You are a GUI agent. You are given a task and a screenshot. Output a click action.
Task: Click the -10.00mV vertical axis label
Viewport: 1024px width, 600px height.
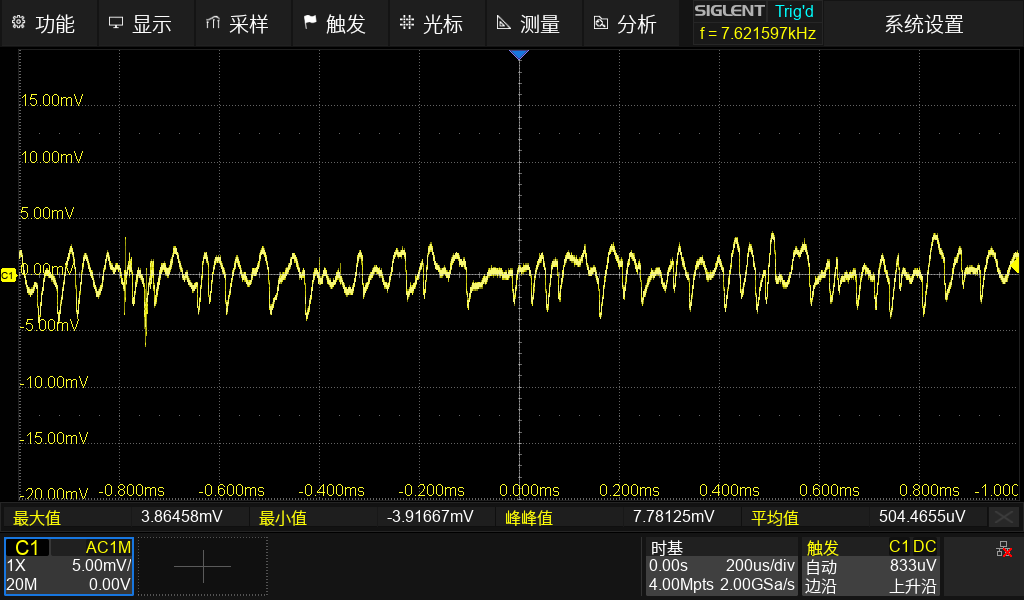tap(54, 382)
